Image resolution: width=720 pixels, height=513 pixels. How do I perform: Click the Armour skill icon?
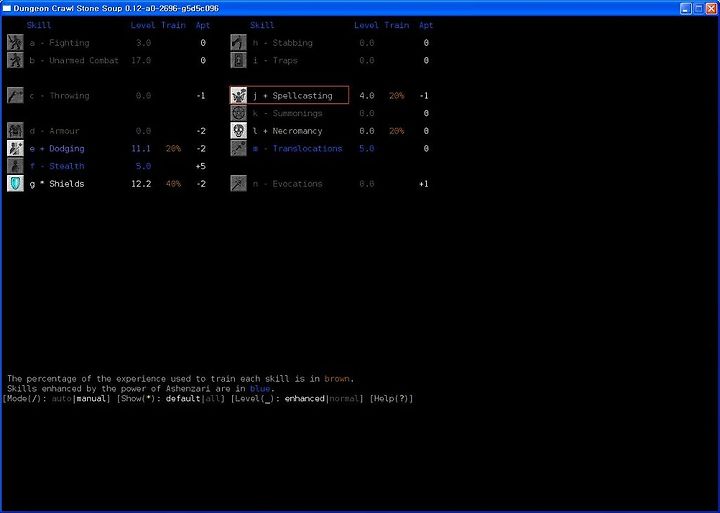(15, 131)
